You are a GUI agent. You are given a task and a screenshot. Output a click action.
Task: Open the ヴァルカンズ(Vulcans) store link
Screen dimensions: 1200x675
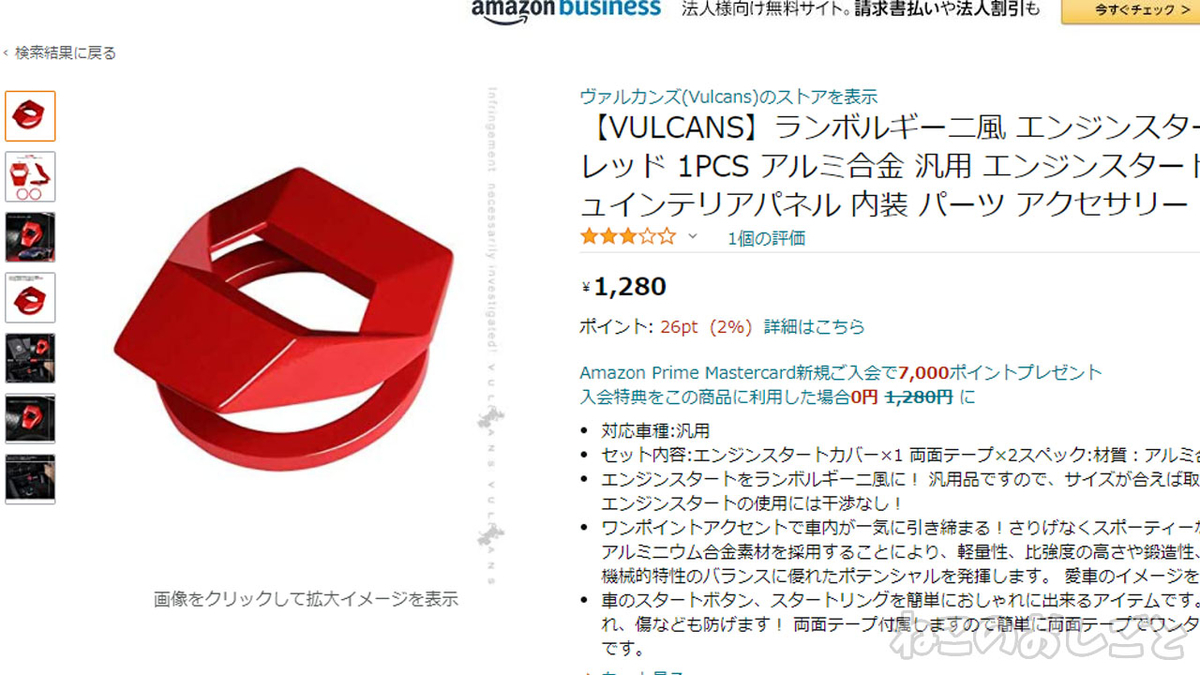tap(729, 97)
